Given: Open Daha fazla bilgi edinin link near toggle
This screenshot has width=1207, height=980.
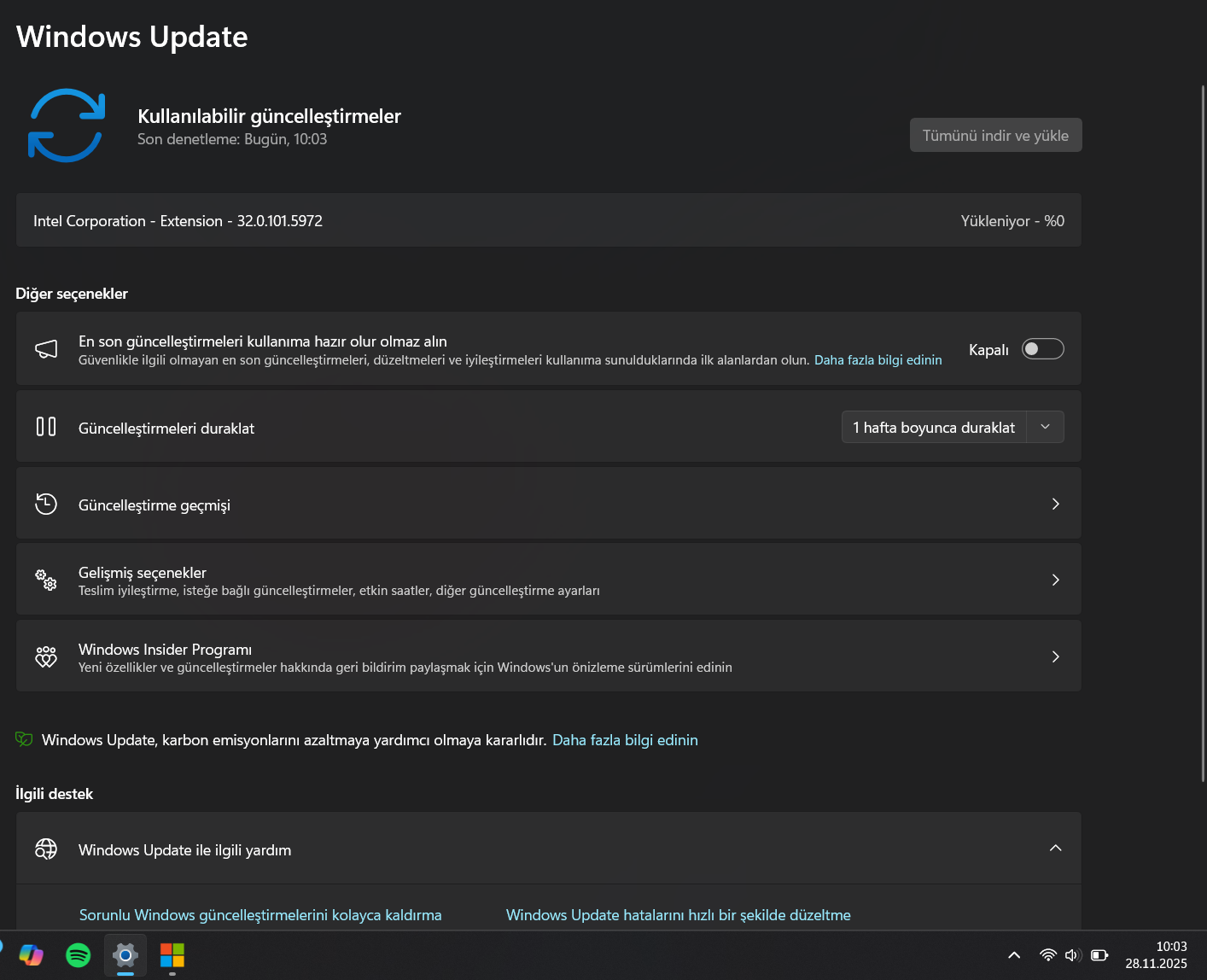Looking at the screenshot, I should [x=878, y=360].
